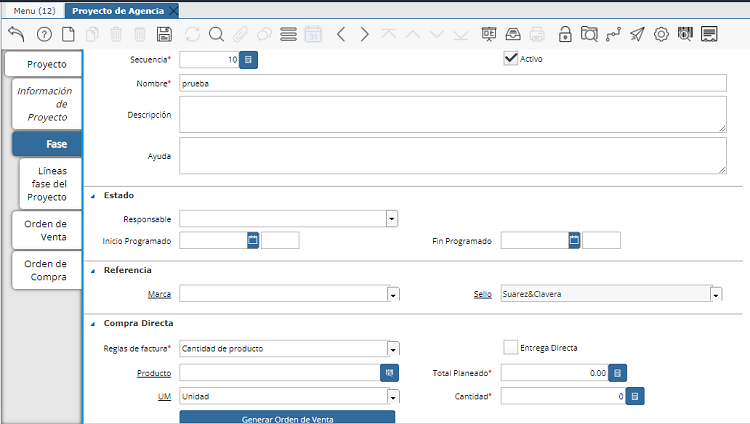Enable the Entrega Directa checkbox
The width and height of the screenshot is (750, 424).
510,347
